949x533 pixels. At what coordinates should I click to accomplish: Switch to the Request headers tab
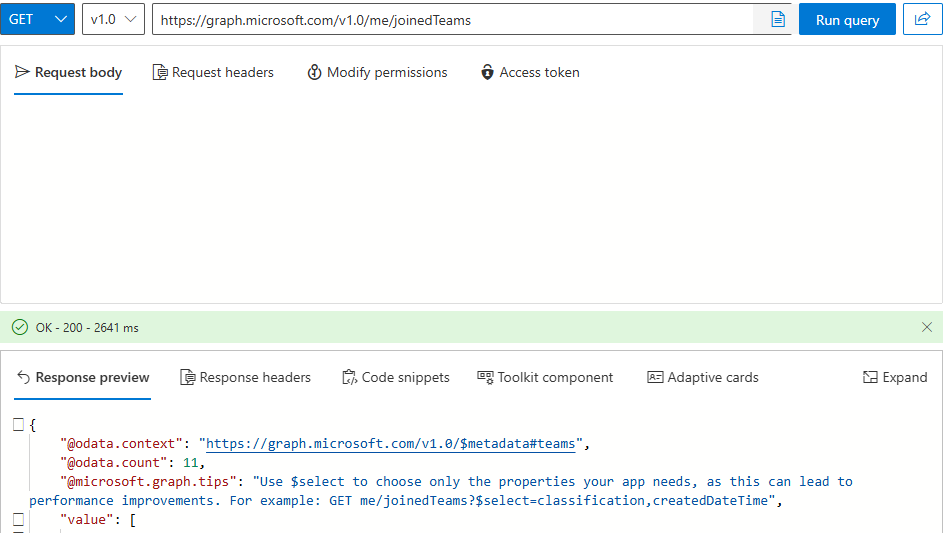[213, 73]
